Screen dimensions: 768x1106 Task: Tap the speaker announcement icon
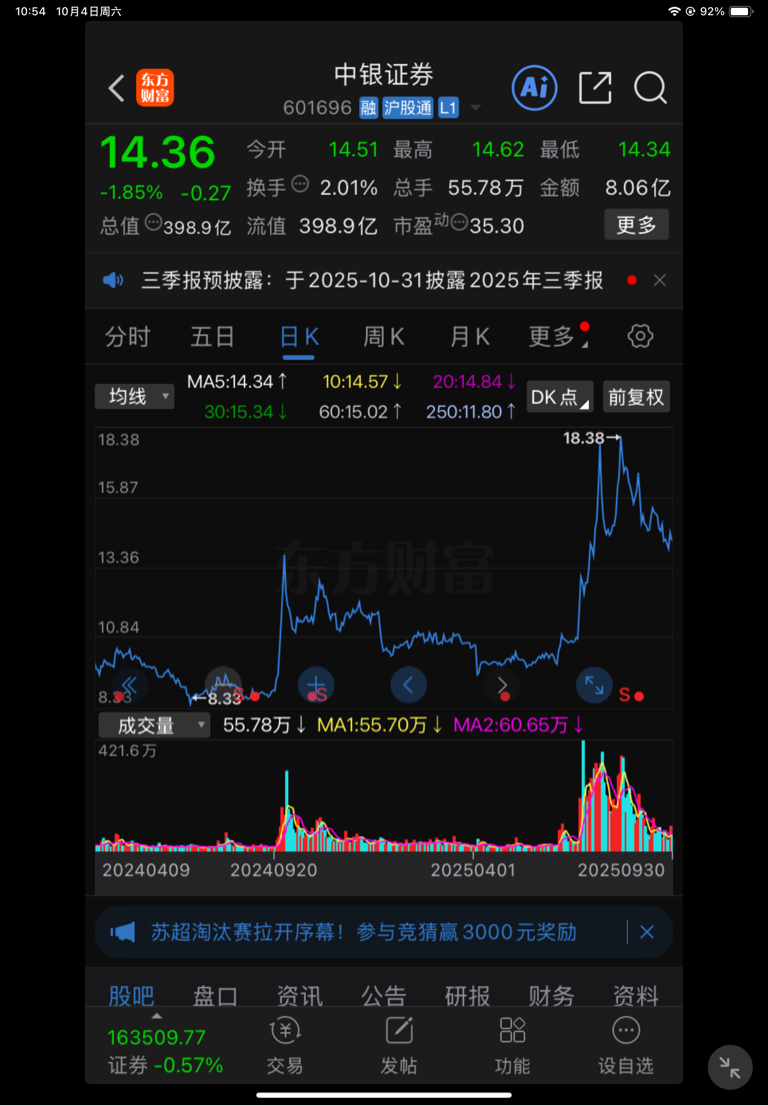coord(113,281)
